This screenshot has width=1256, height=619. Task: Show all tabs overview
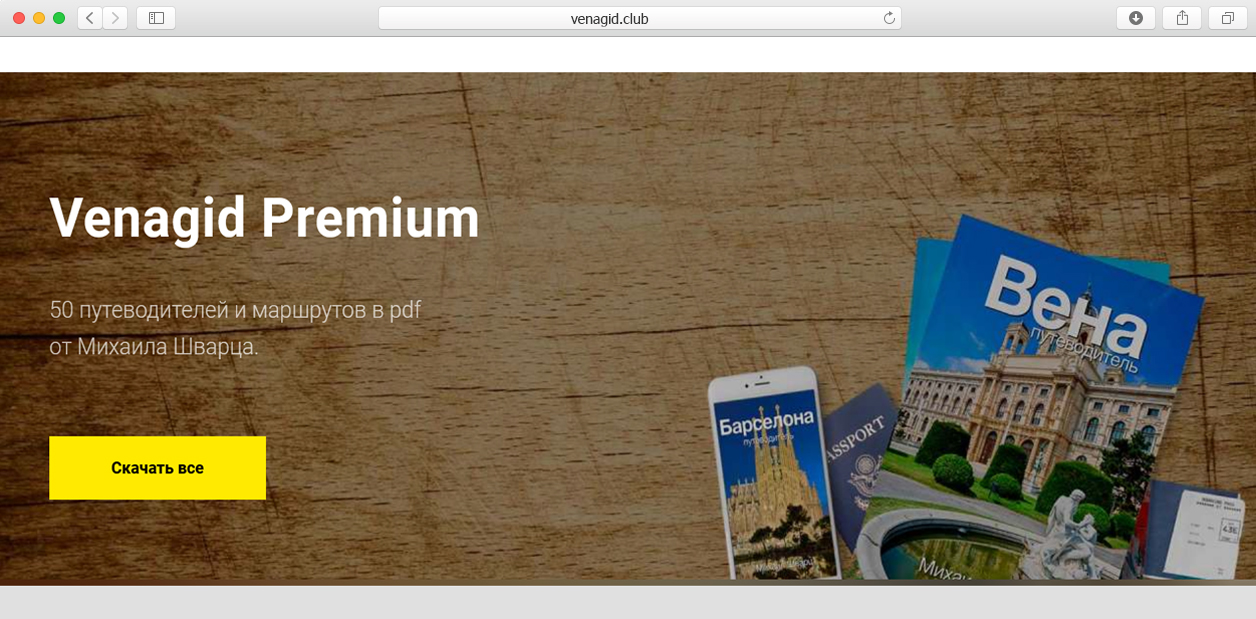[x=1228, y=18]
